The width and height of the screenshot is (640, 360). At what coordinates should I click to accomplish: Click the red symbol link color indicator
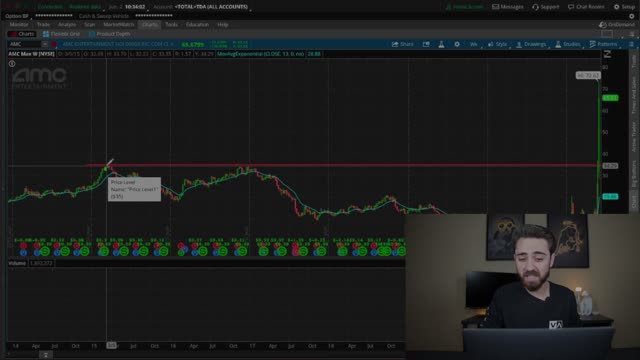pos(54,44)
